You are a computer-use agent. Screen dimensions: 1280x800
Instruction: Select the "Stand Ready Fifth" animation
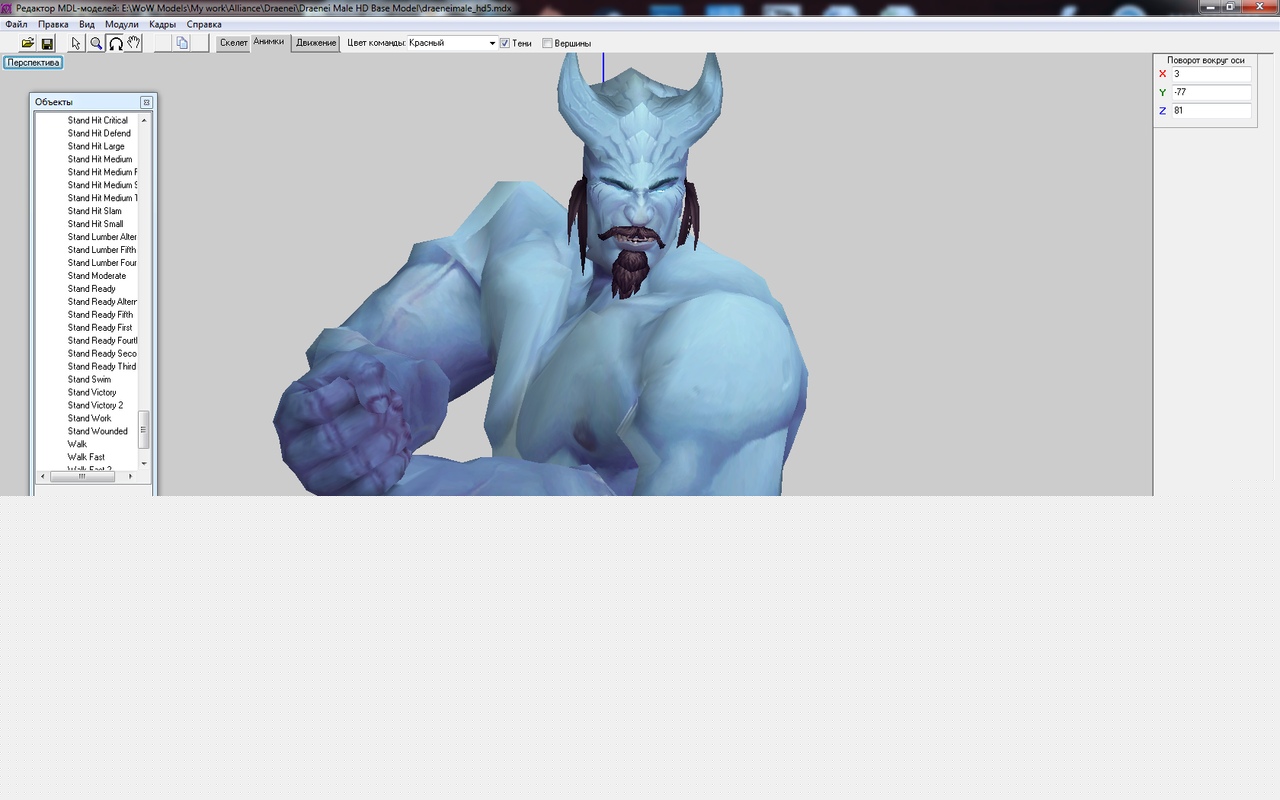coord(100,315)
